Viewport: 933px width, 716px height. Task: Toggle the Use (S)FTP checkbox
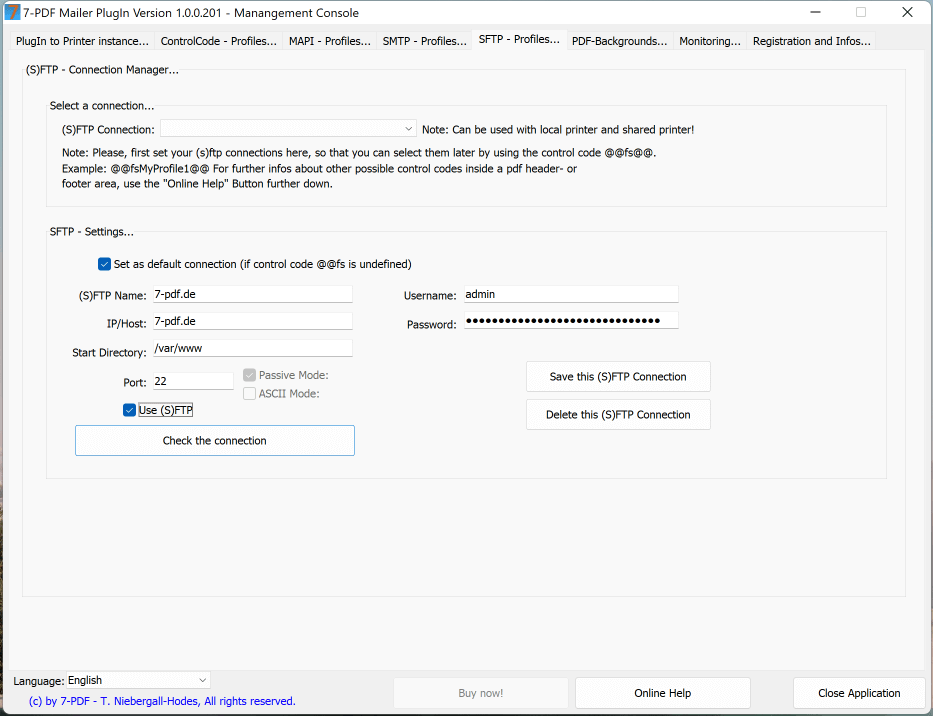[x=130, y=410]
